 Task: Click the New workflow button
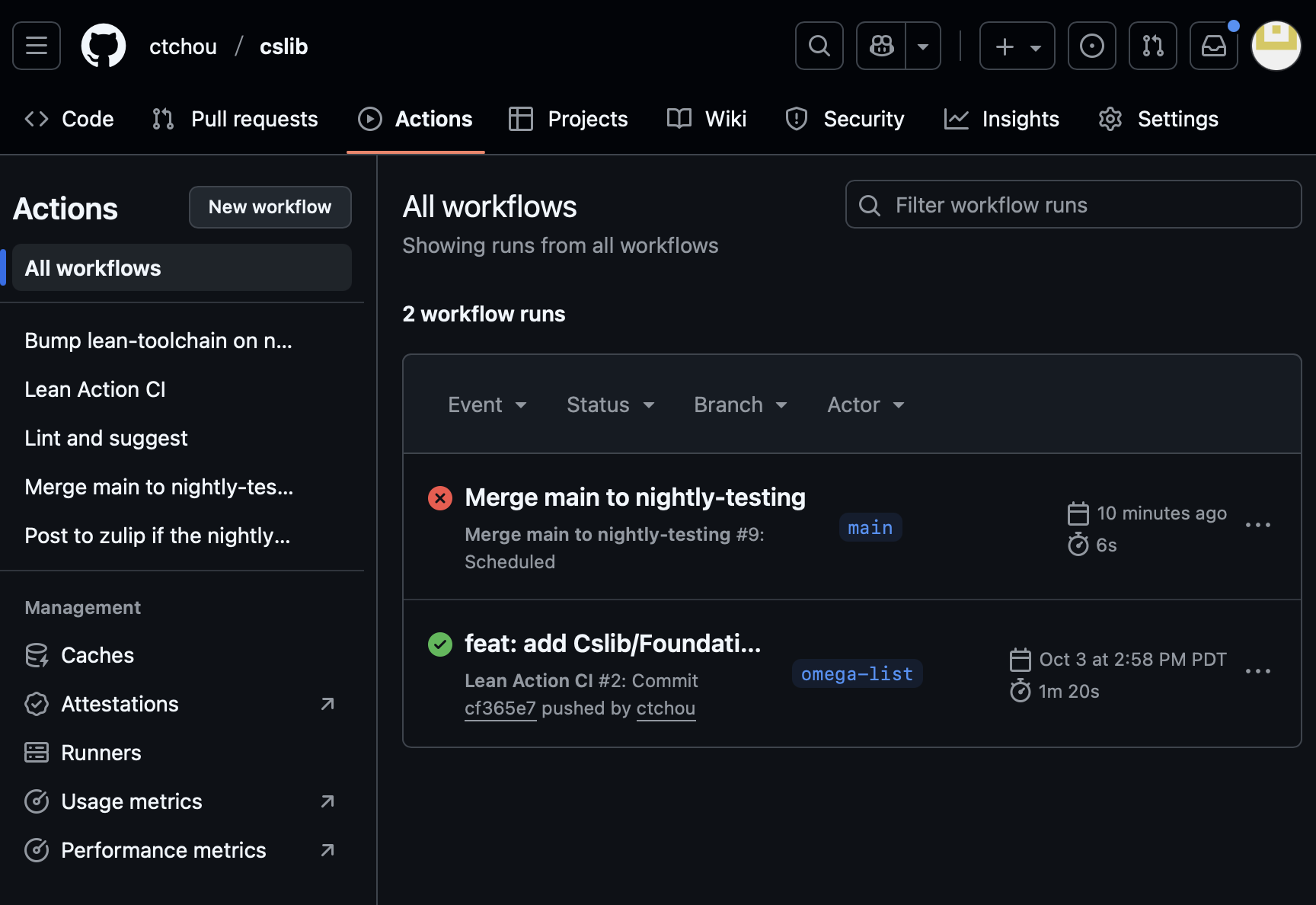coord(270,207)
